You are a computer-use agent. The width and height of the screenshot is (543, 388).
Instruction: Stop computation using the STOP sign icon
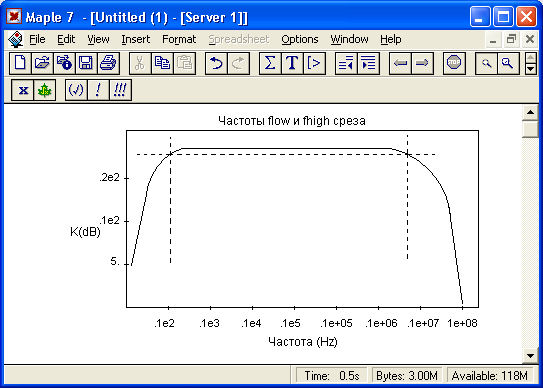(454, 63)
